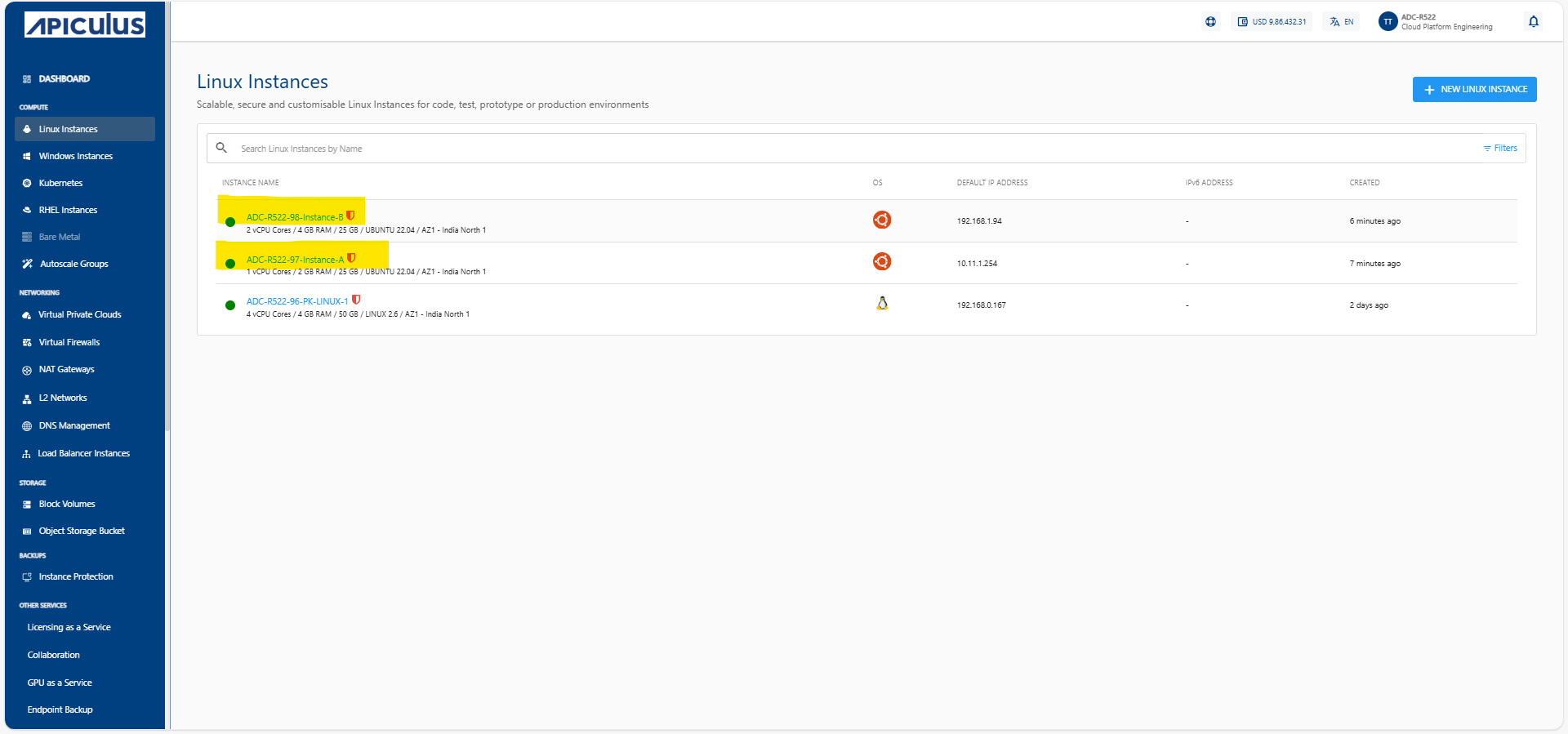Open the EN language selector
Viewport: 1568px width, 734px height.
(1342, 22)
